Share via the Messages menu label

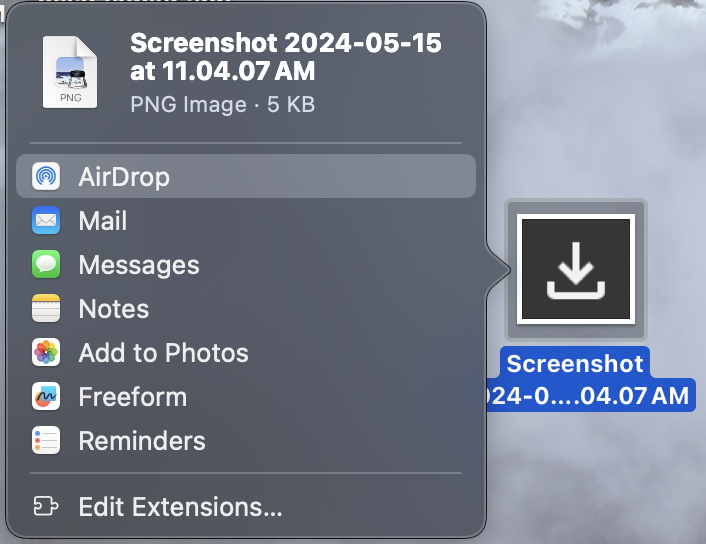[x=139, y=265]
